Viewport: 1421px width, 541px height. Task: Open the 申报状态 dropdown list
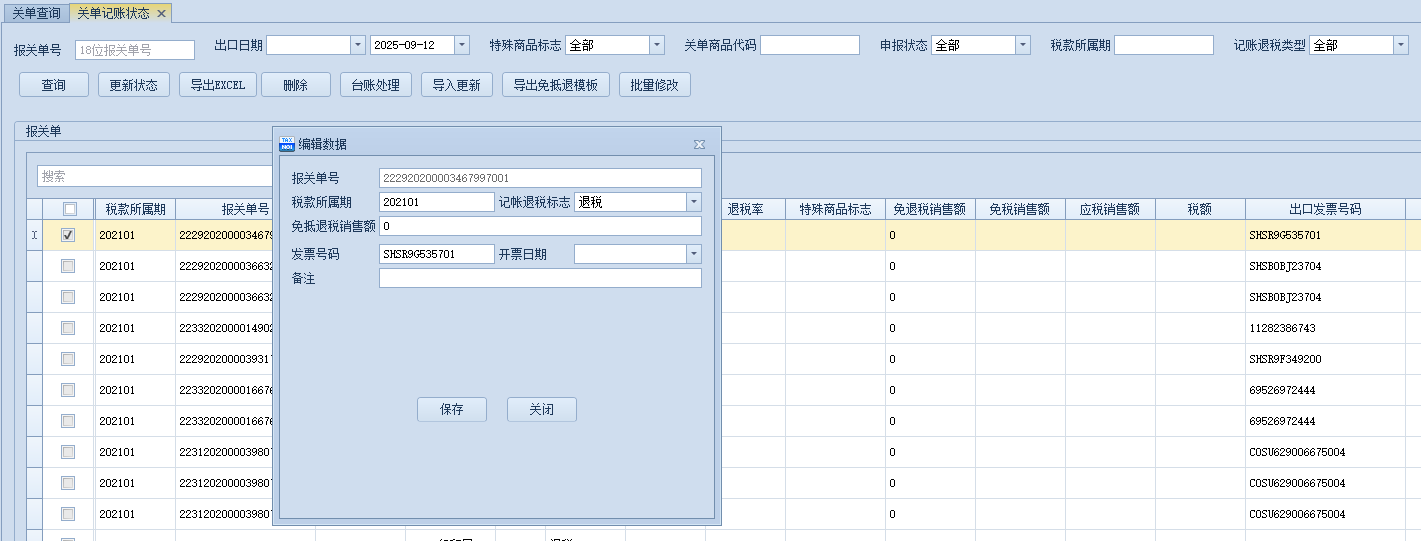tap(1022, 45)
